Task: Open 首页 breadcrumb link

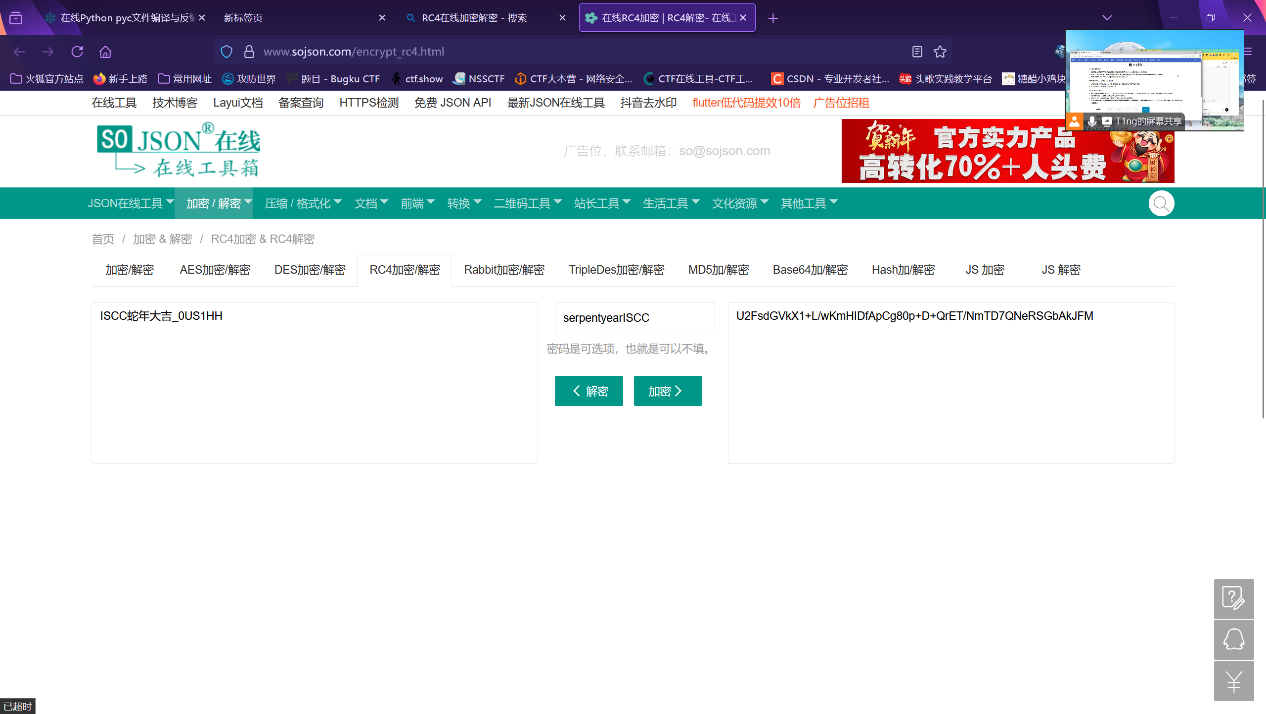Action: pyautogui.click(x=103, y=239)
